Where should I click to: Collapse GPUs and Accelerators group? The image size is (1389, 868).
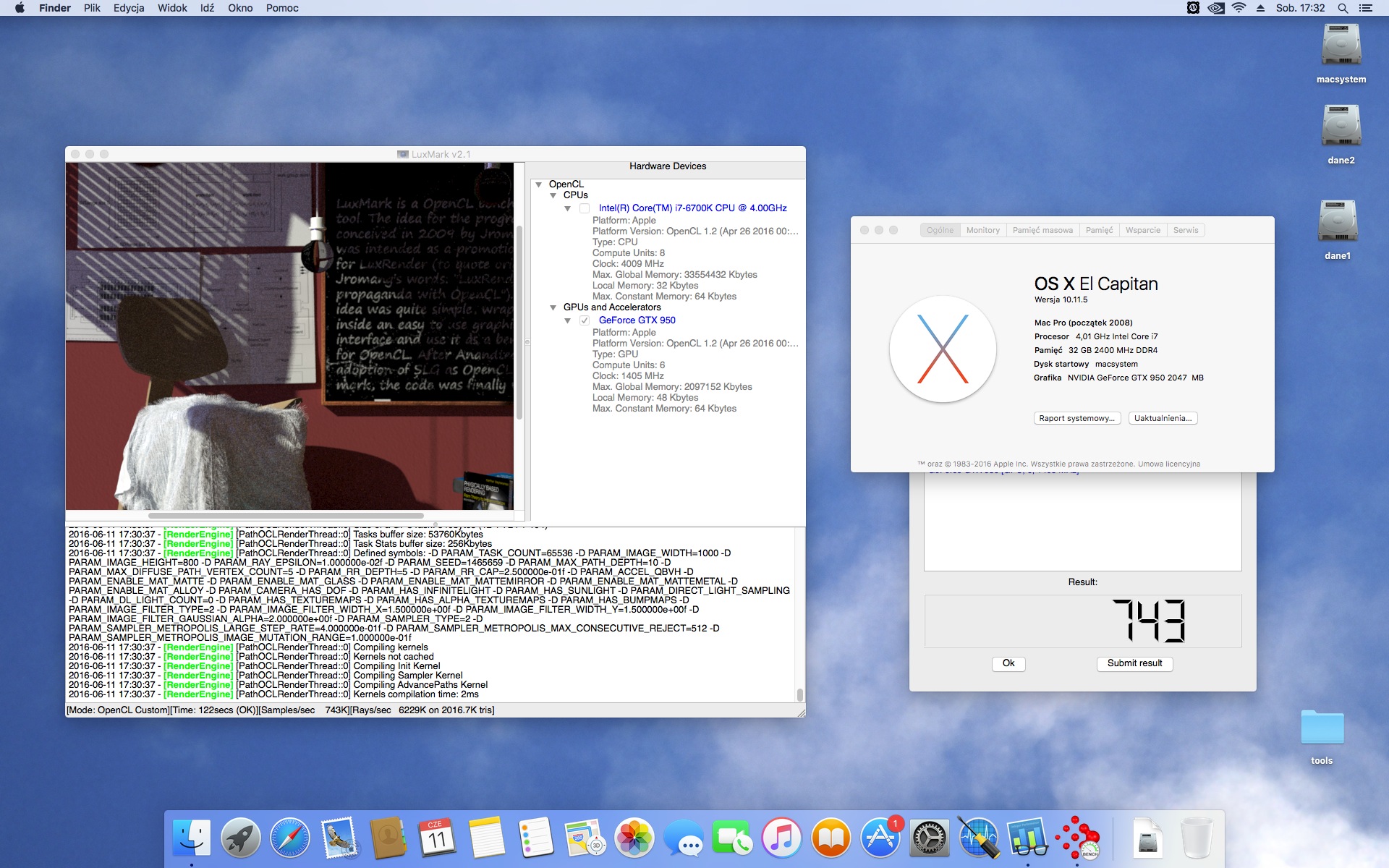coord(553,307)
